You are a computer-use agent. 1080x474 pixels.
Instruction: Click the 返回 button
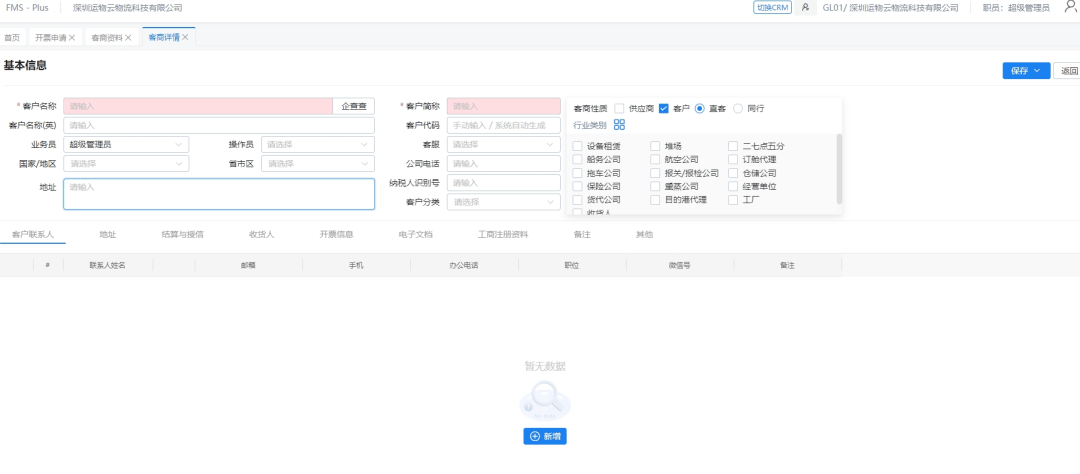1067,71
